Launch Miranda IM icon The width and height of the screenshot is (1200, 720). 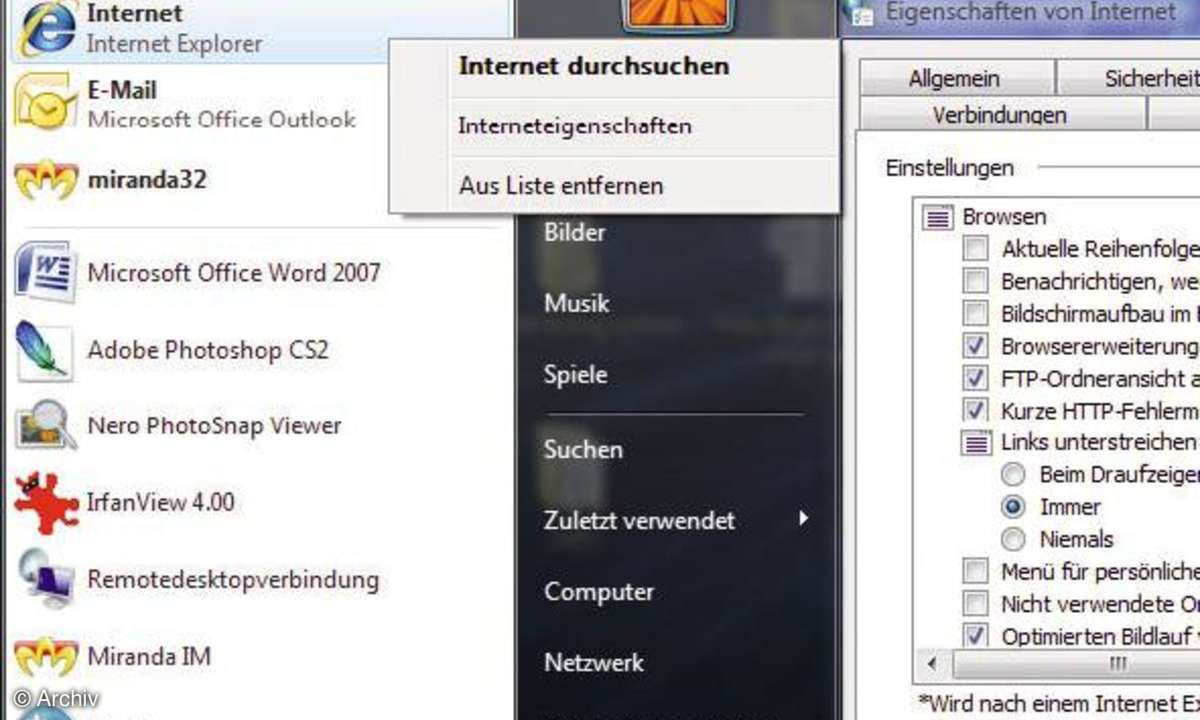click(x=45, y=657)
